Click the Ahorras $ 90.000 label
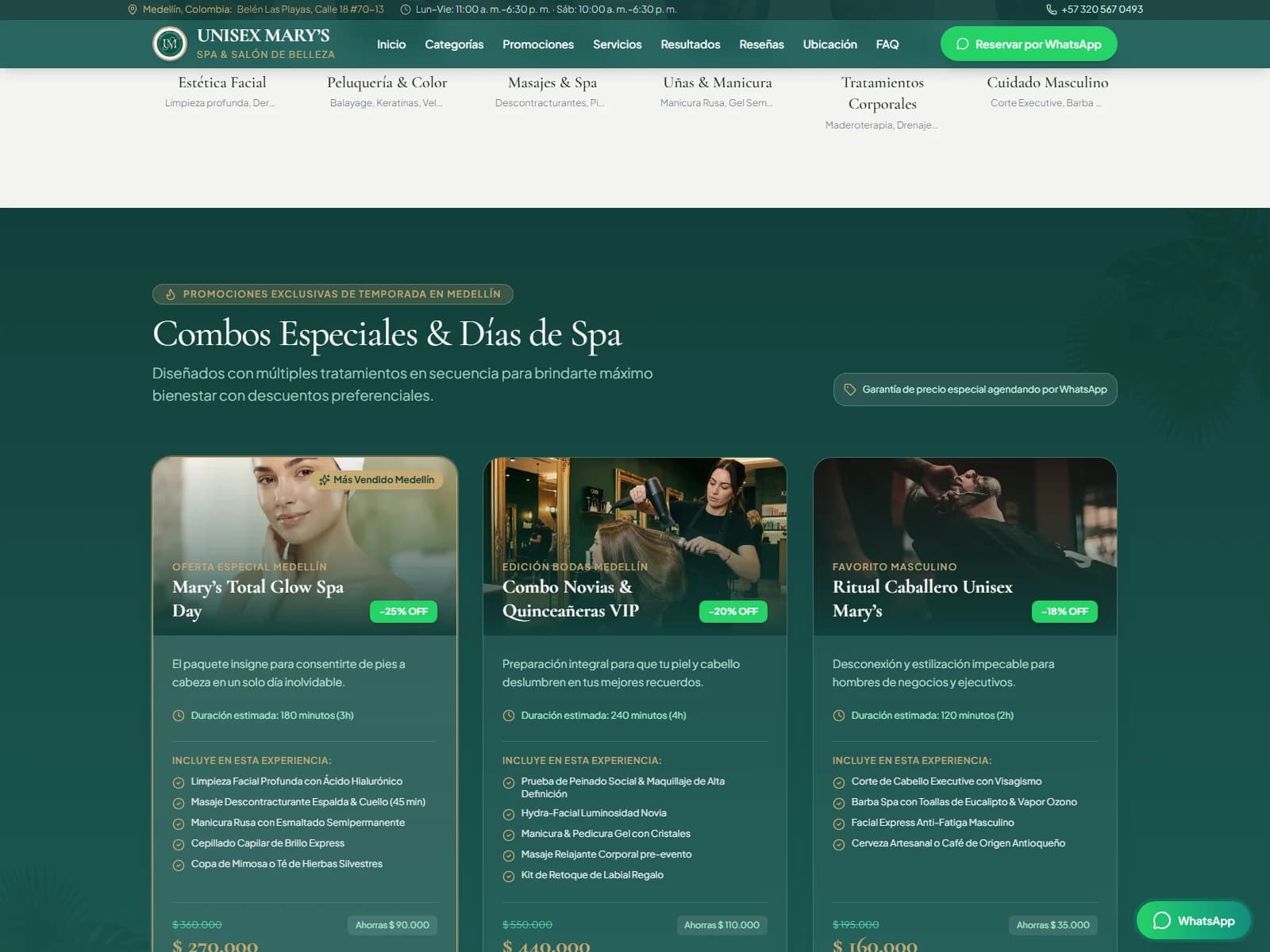The width and height of the screenshot is (1270, 952). (x=392, y=925)
